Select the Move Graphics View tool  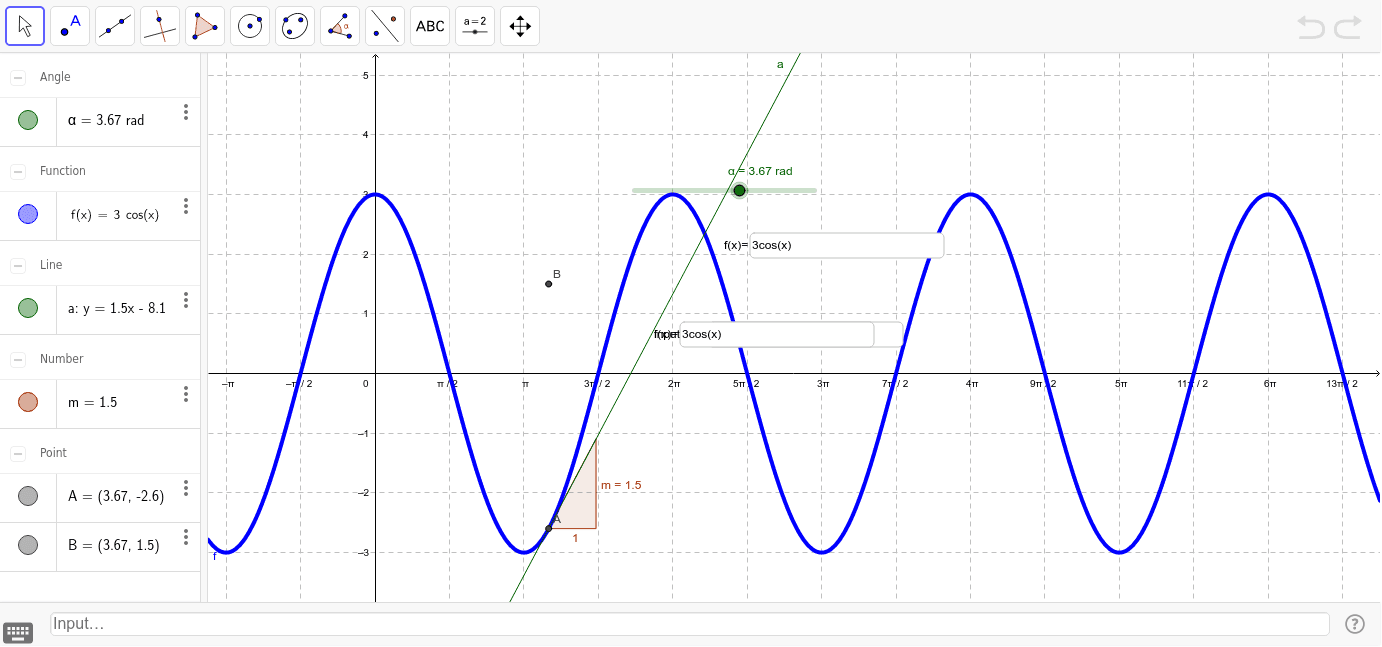tap(520, 26)
